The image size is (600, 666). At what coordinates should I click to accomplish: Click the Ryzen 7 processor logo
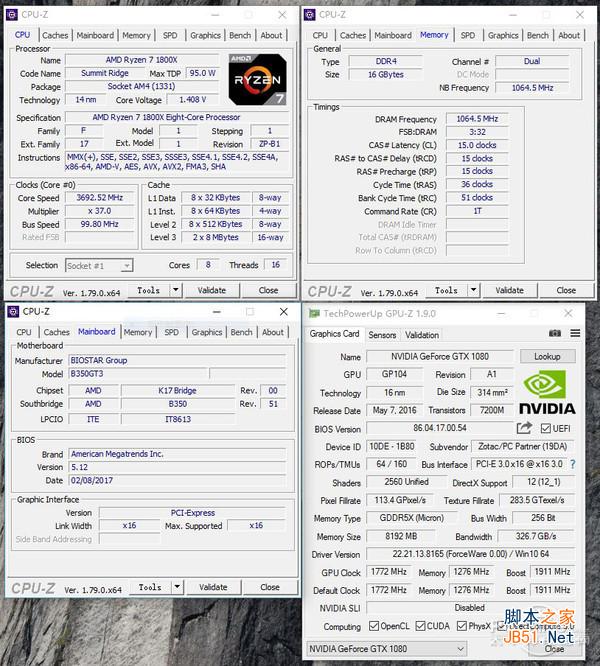tap(258, 79)
